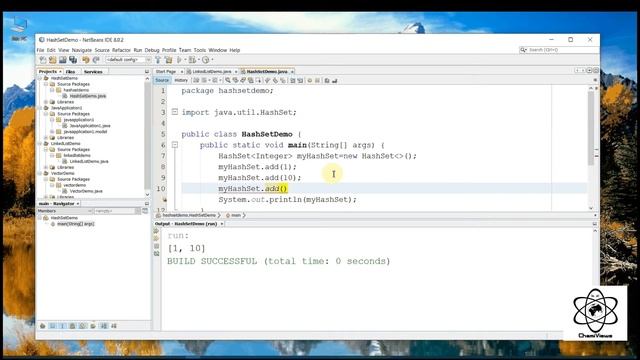Select main(String[] args) in the Navigator
Screen dimensions: 640x360
[x=75, y=224]
